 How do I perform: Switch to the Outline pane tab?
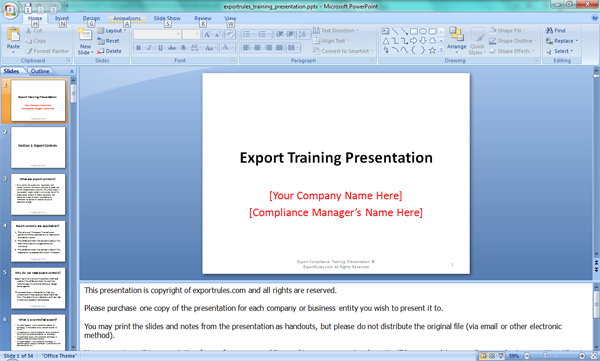(40, 71)
